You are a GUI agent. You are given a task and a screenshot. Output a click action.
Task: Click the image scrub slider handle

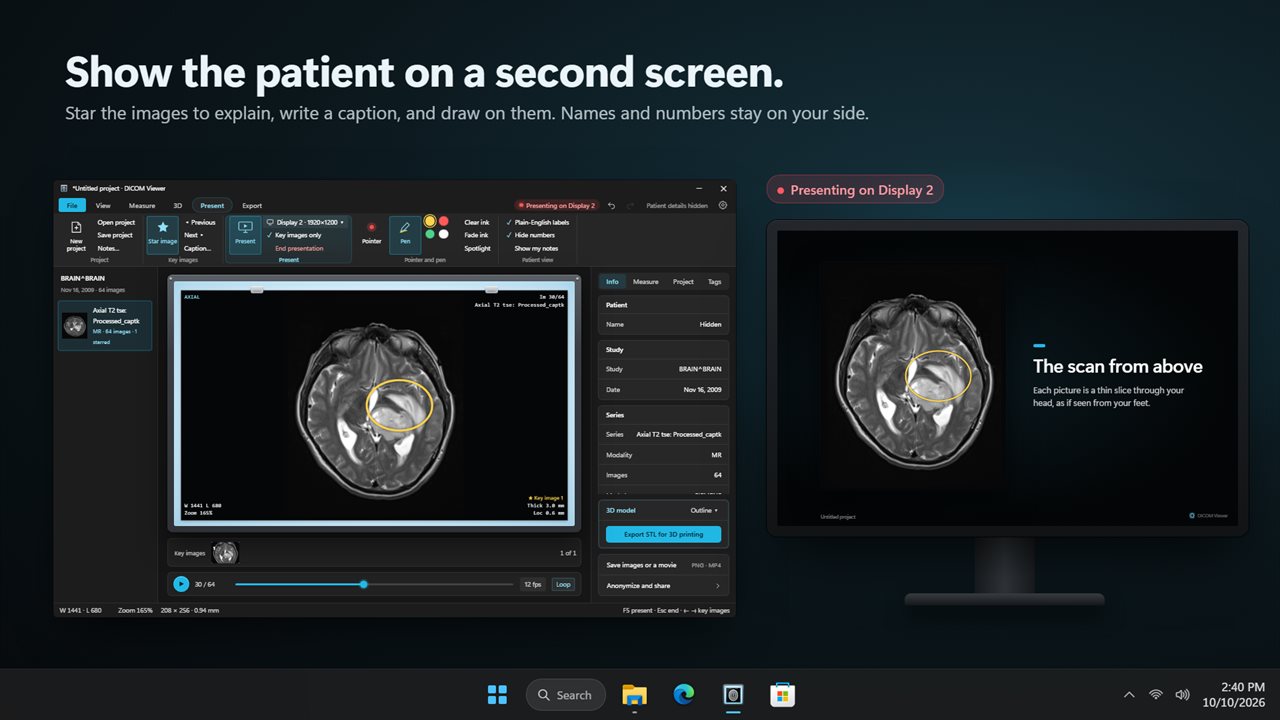click(363, 584)
